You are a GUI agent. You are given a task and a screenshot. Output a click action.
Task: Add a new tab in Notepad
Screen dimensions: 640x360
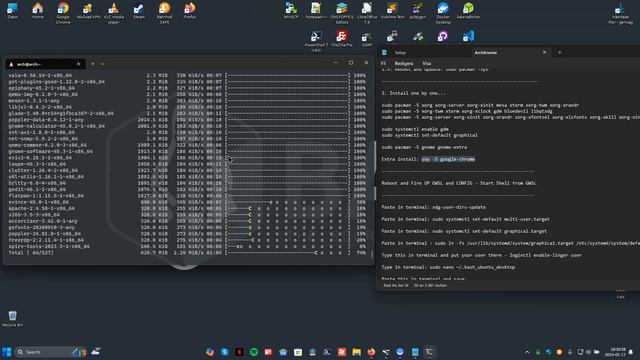pyautogui.click(x=560, y=52)
